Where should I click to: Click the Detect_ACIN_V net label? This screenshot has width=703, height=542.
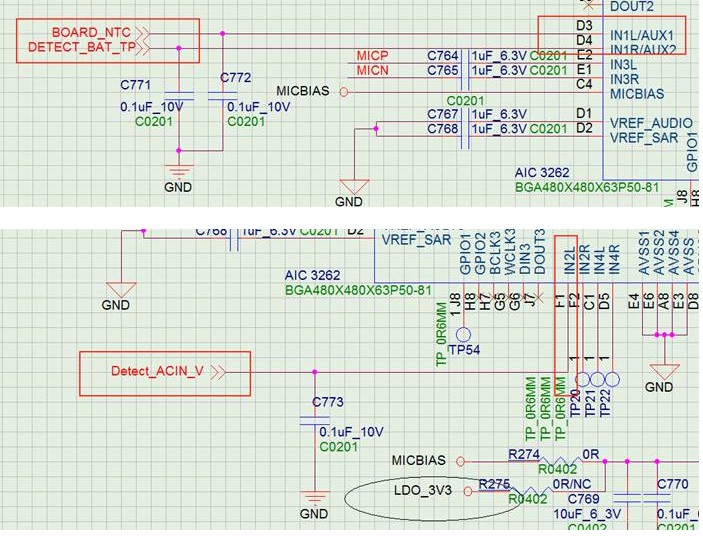157,371
